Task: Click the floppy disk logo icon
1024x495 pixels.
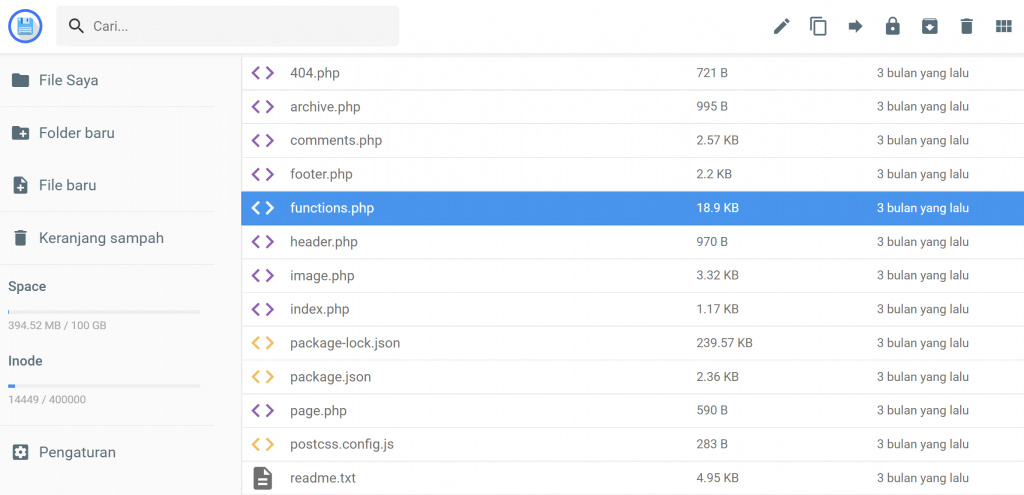Action: [25, 27]
